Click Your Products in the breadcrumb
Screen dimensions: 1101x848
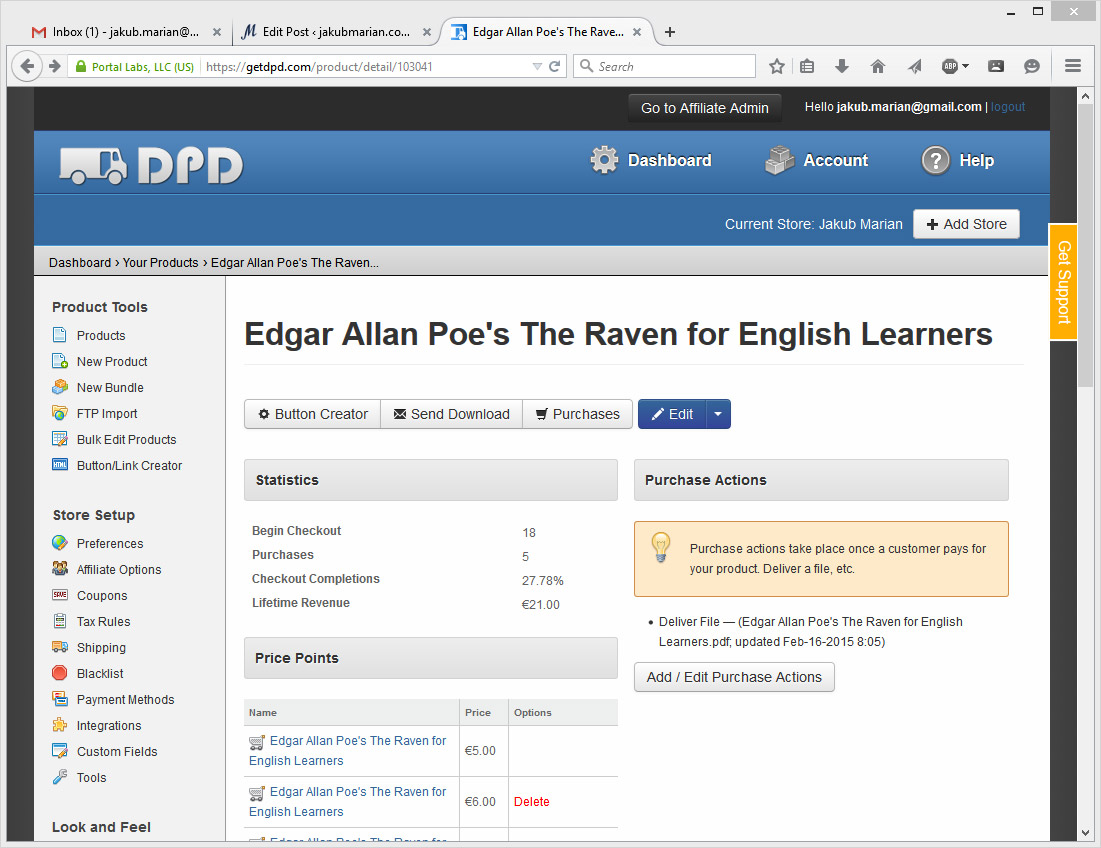pyautogui.click(x=161, y=263)
